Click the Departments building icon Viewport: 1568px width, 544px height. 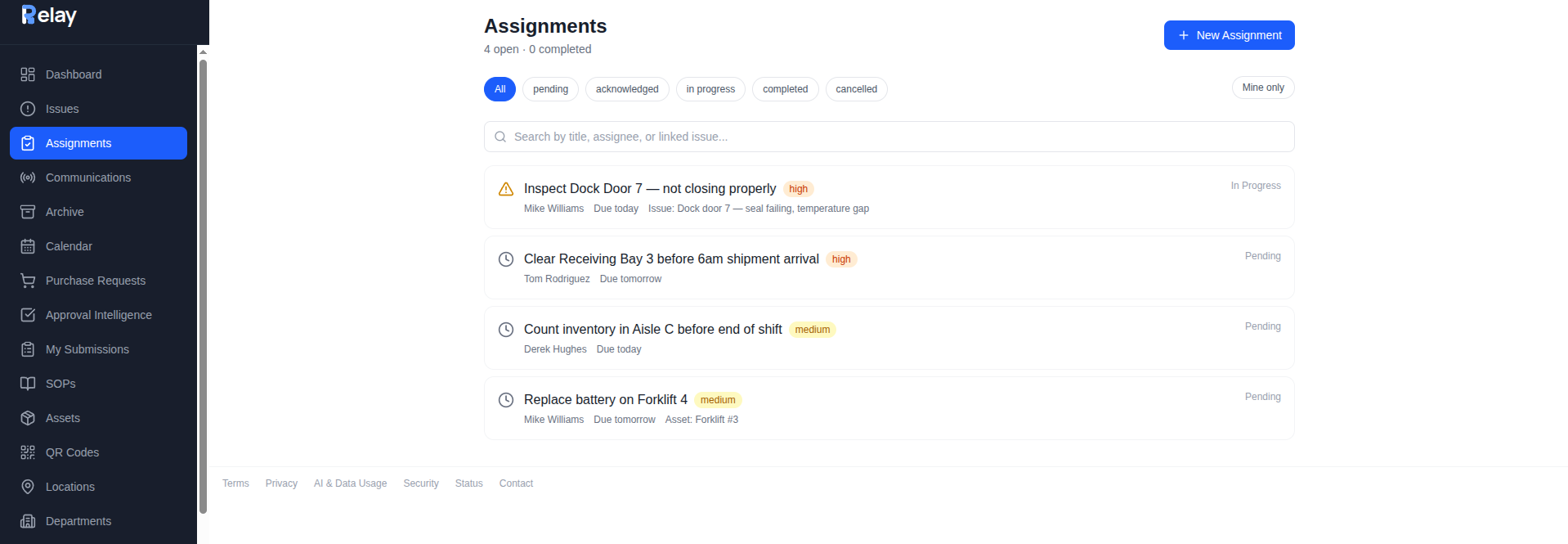pyautogui.click(x=28, y=521)
